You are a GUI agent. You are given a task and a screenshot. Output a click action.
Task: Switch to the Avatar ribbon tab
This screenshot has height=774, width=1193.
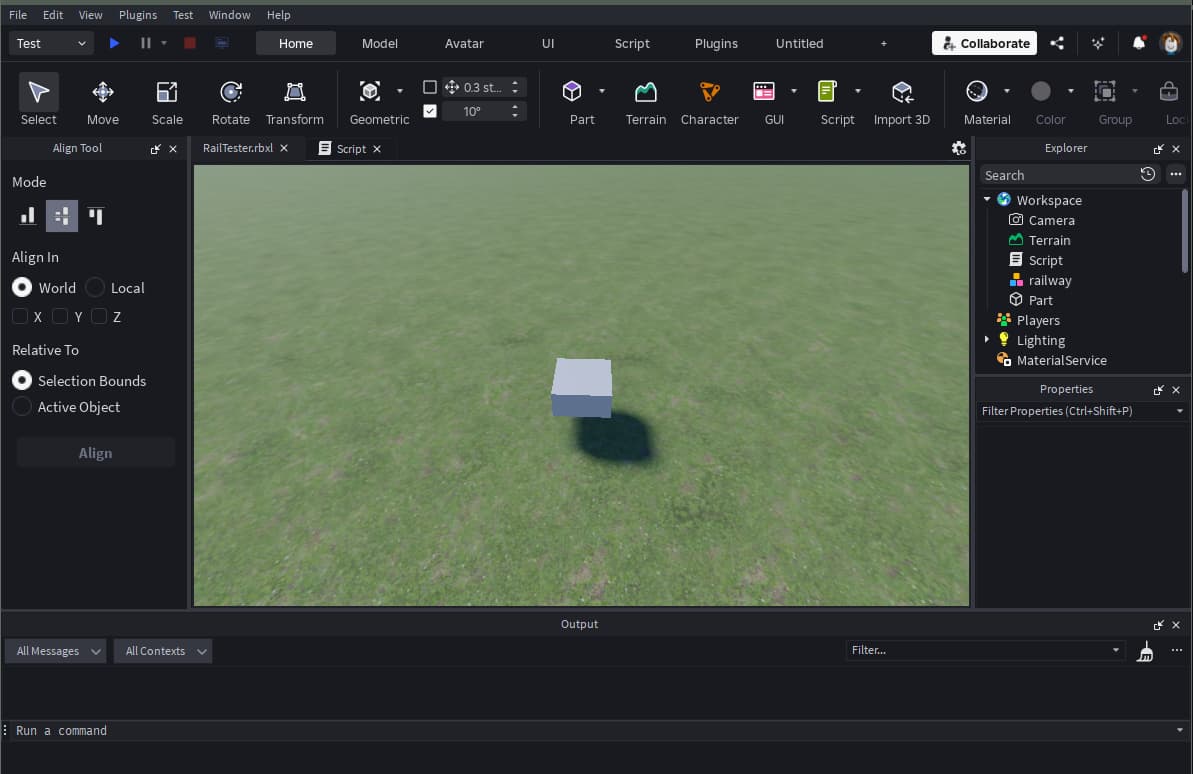(x=464, y=43)
